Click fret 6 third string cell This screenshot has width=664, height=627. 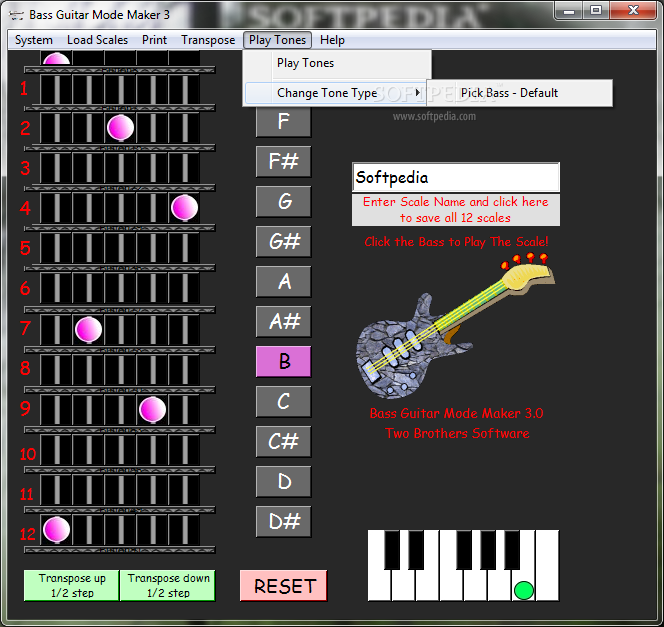click(x=121, y=288)
